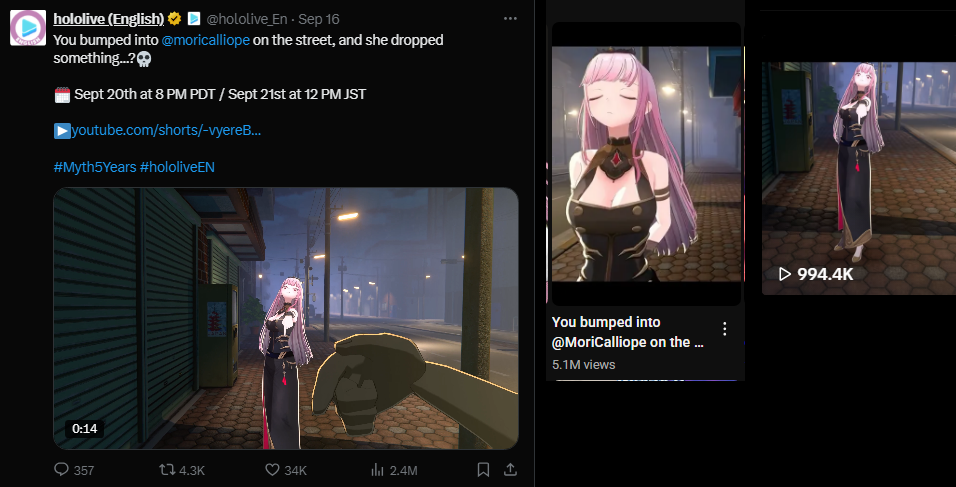The width and height of the screenshot is (956, 487).
Task: Retweet the hololive post
Action: (167, 469)
